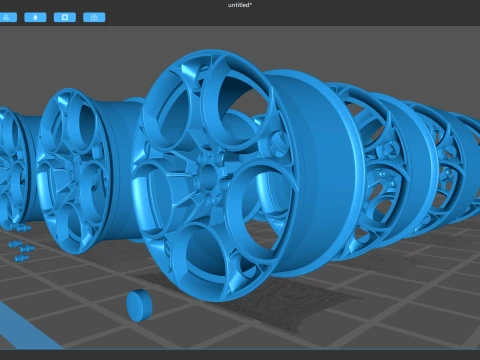This screenshot has height=360, width=480.
Task: Click the toolbar button with the square icon
Action: pos(65,17)
